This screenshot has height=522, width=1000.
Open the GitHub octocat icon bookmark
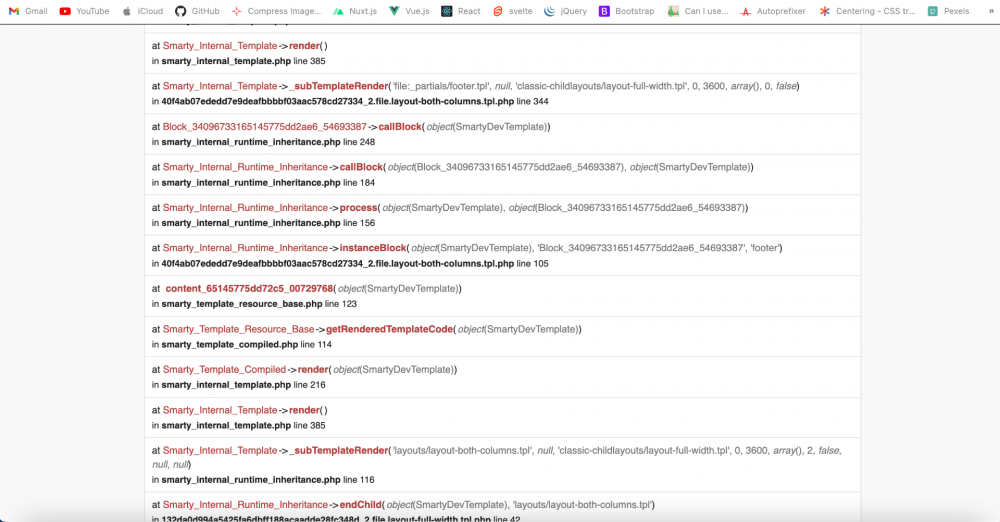180,11
